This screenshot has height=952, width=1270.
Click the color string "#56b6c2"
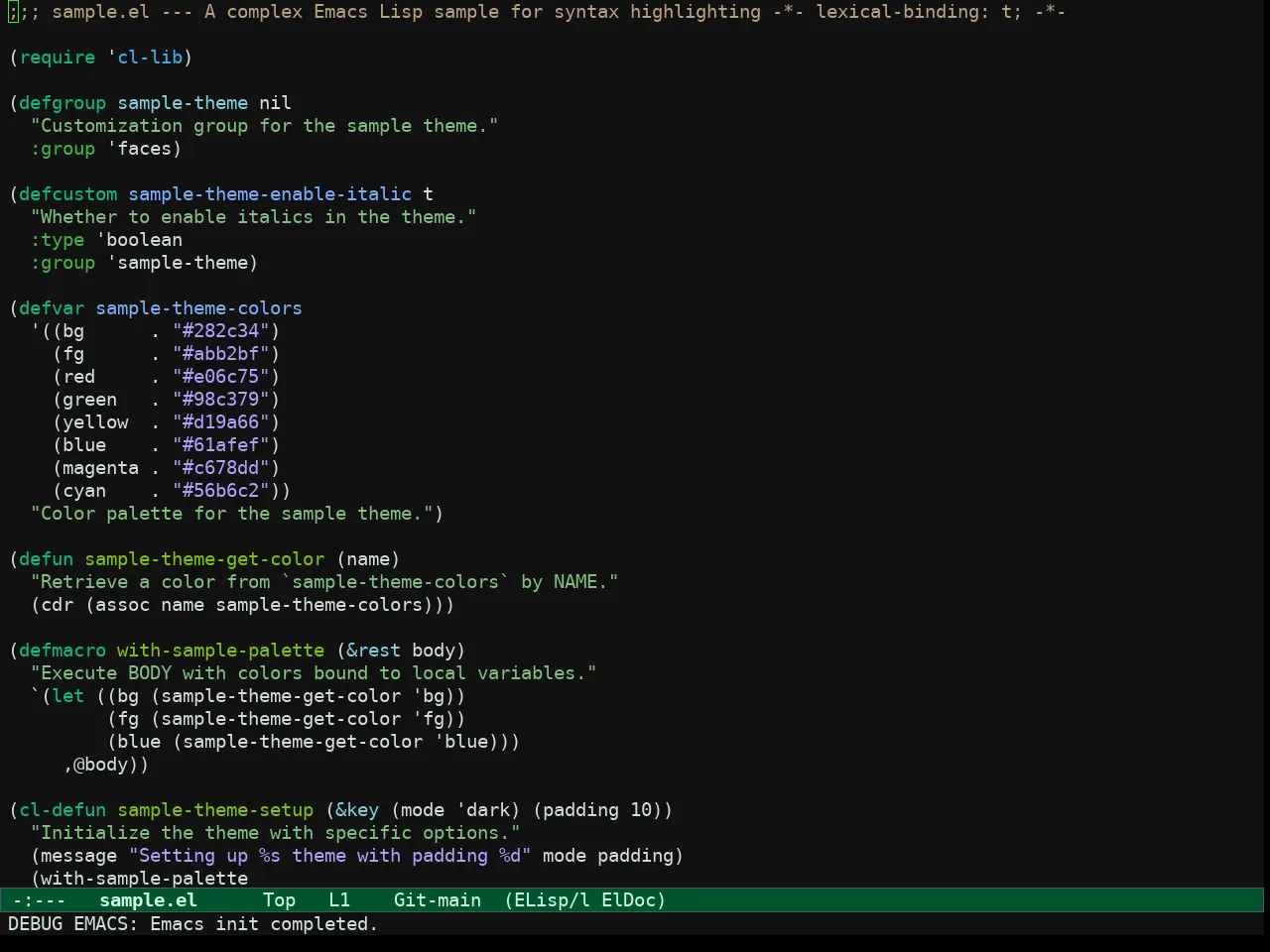click(x=220, y=491)
